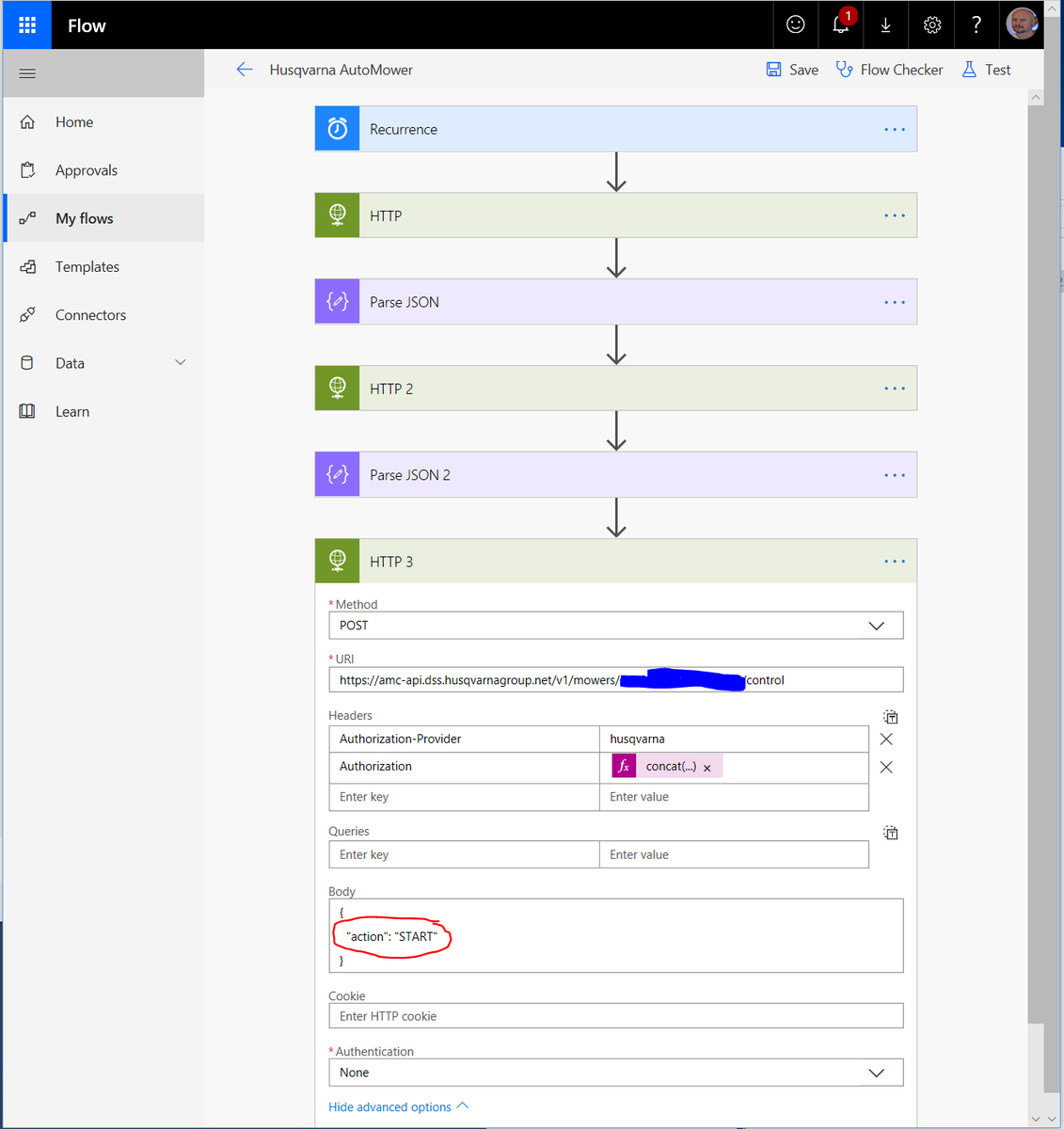Click the concat(...) expression token

(x=667, y=767)
